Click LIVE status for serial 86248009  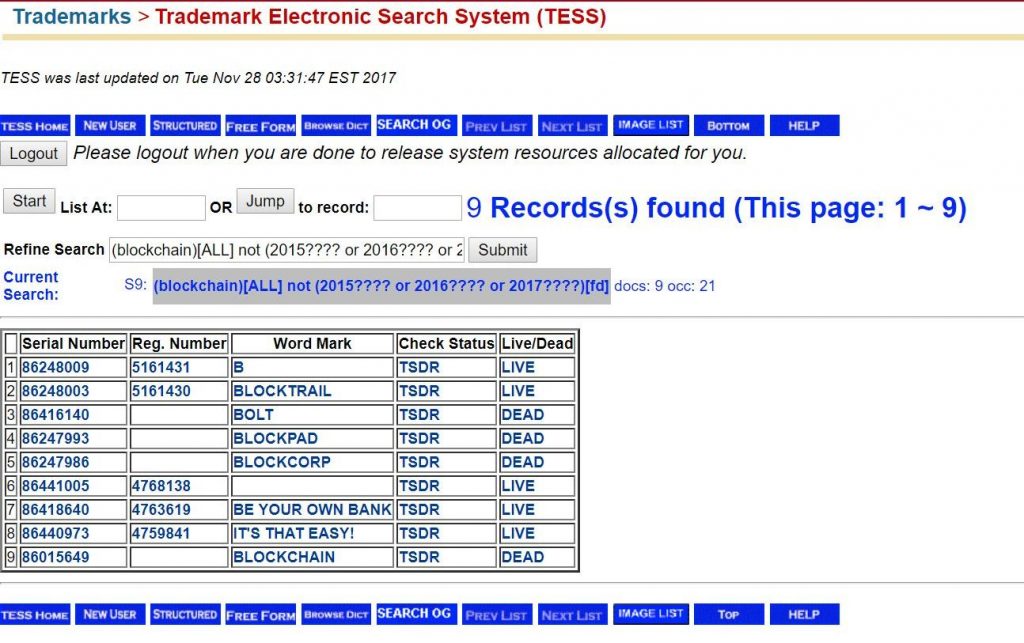click(518, 368)
